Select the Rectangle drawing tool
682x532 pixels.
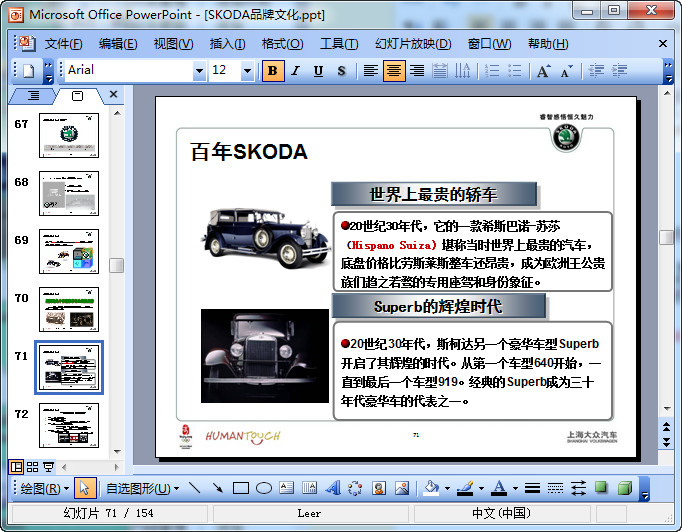tap(240, 488)
